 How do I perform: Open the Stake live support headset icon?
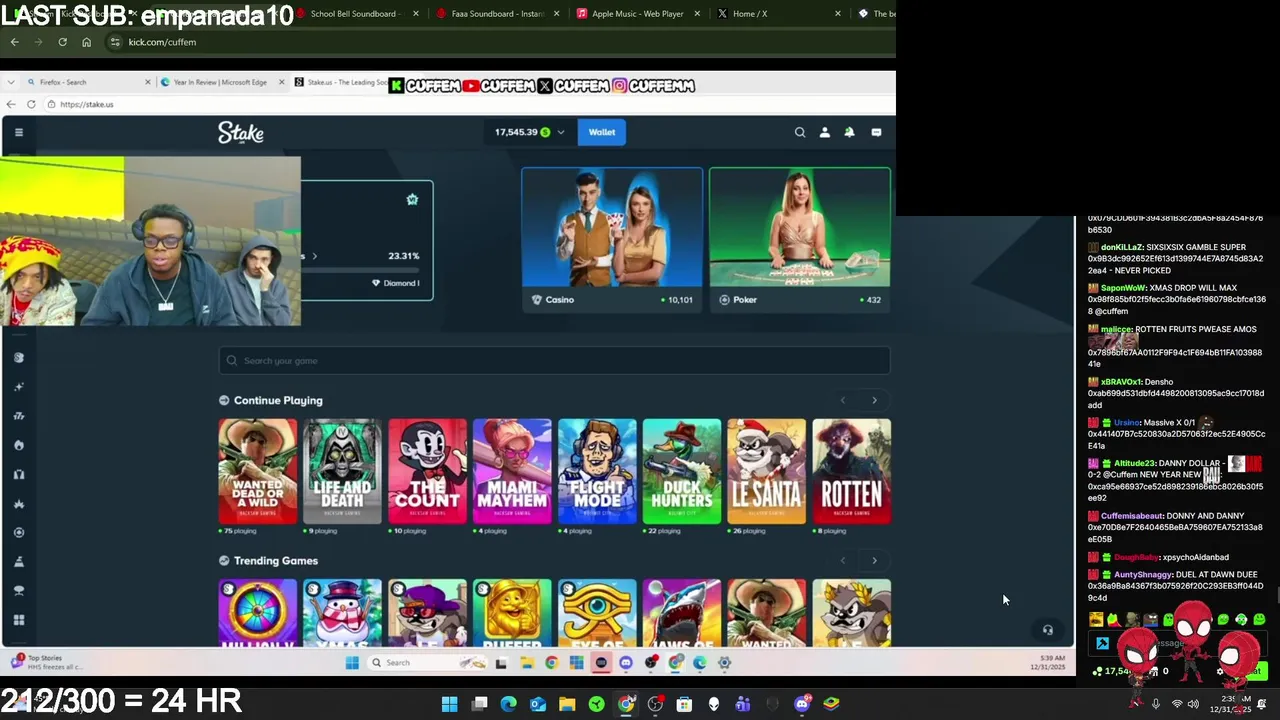(1047, 630)
